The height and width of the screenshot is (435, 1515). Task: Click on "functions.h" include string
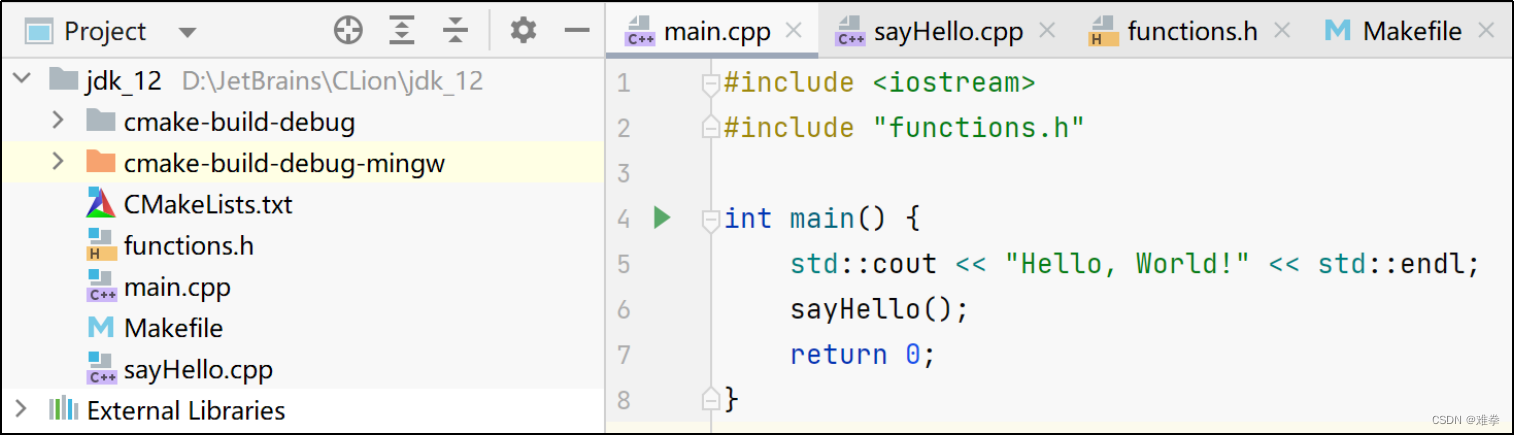(979, 128)
